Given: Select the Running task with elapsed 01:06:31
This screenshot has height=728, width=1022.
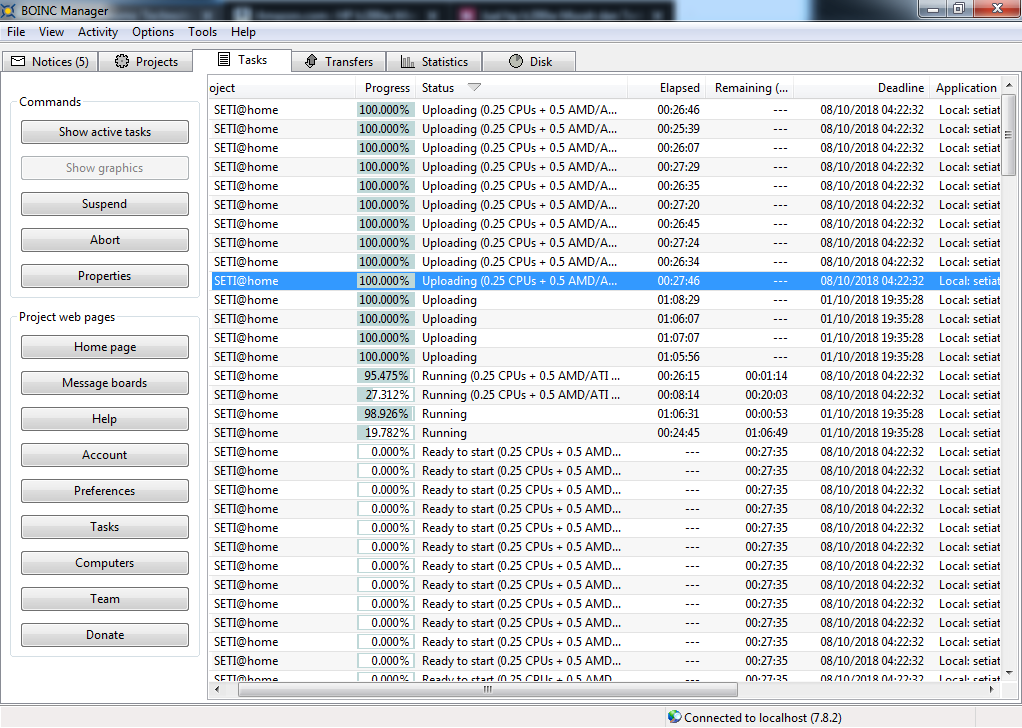Looking at the screenshot, I should point(605,413).
